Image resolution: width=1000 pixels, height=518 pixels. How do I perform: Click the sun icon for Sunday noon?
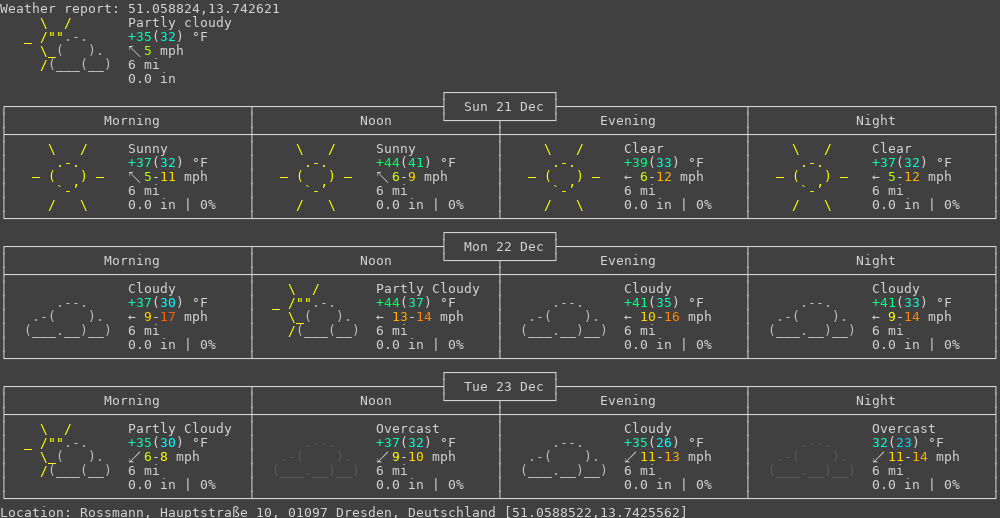tap(316, 177)
